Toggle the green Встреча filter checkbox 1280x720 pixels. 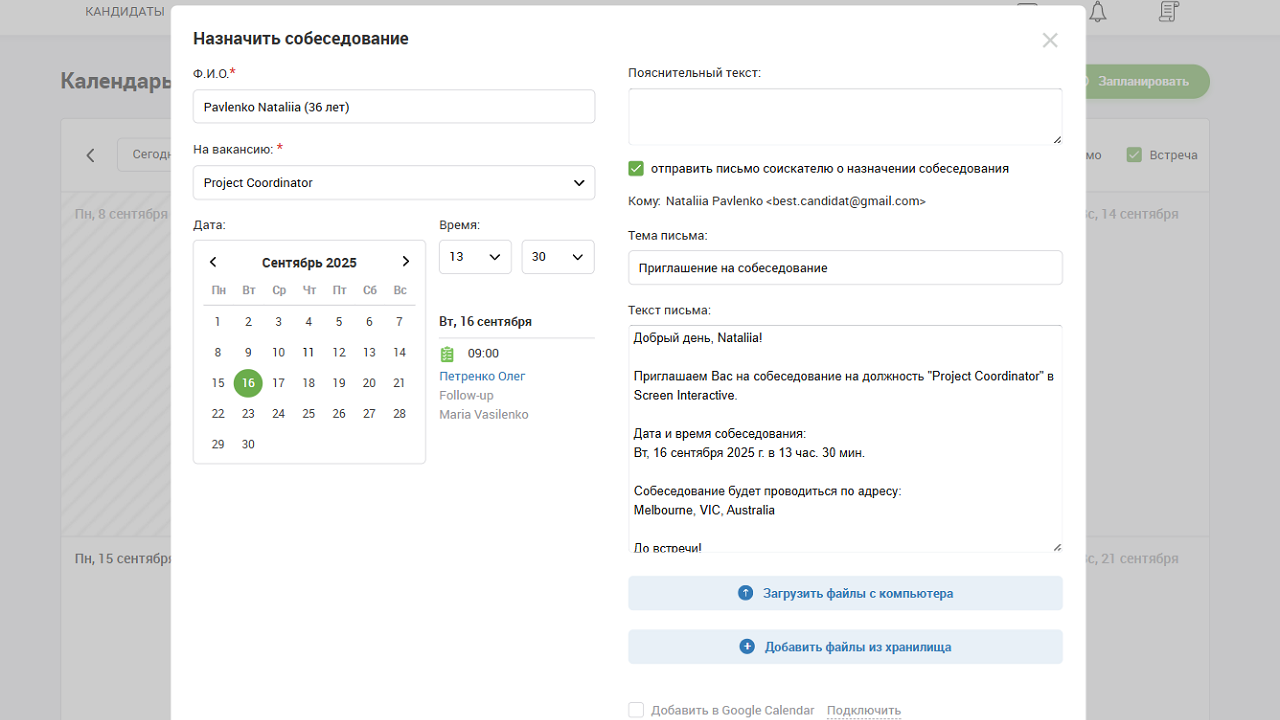pyautogui.click(x=1134, y=155)
